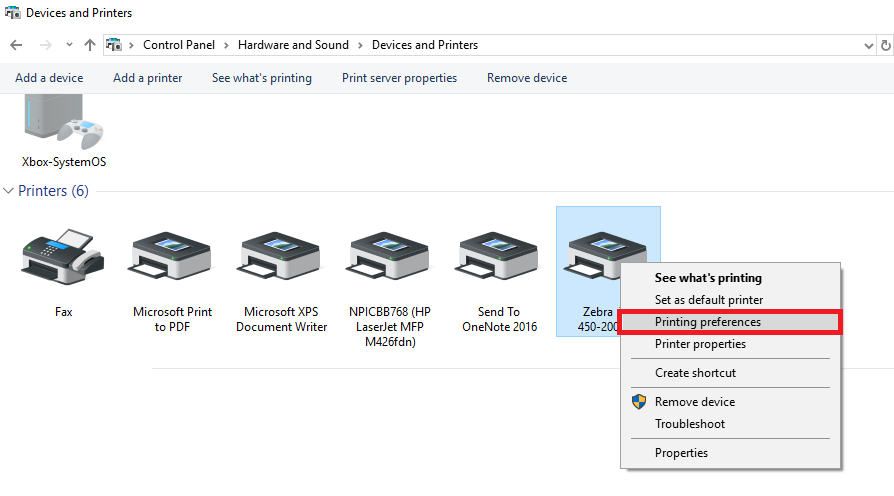894x496 pixels.
Task: Click the Fax label text
Action: tap(63, 312)
